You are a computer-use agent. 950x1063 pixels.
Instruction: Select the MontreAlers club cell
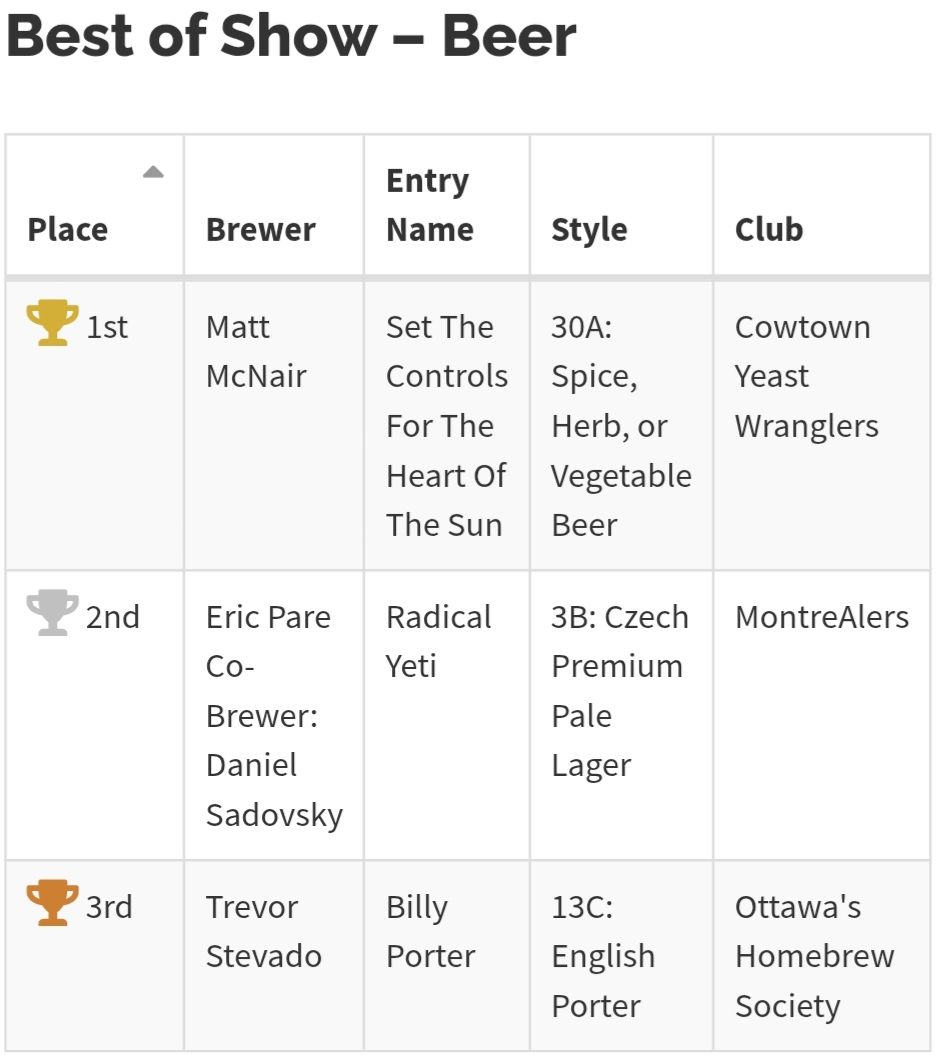[822, 617]
